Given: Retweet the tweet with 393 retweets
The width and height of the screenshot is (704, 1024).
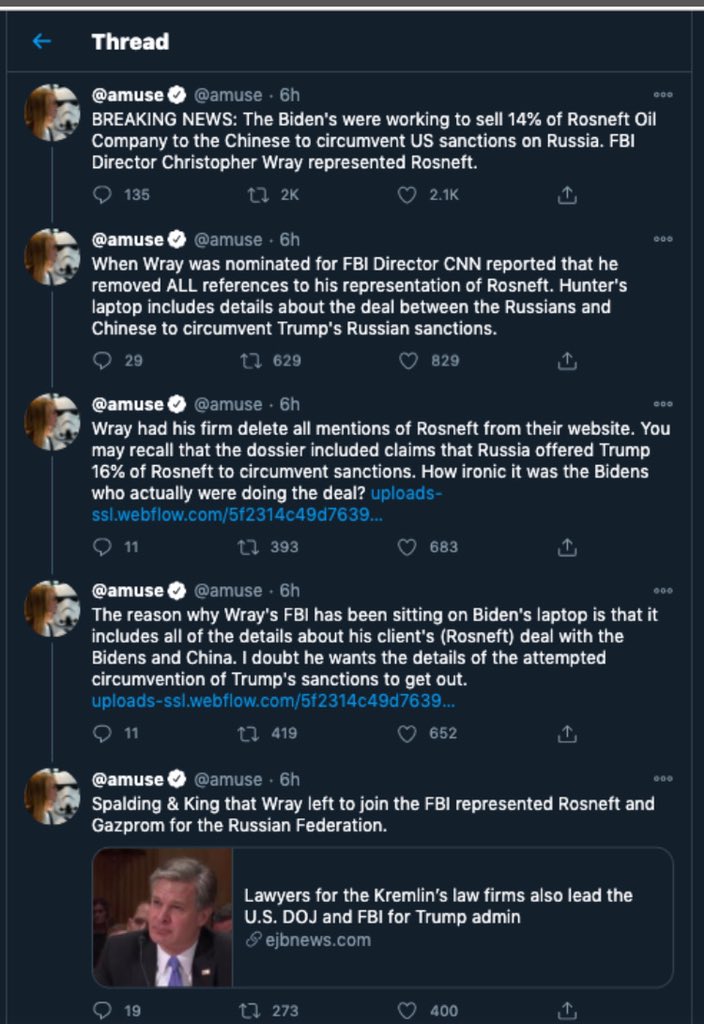Looking at the screenshot, I should coord(248,547).
